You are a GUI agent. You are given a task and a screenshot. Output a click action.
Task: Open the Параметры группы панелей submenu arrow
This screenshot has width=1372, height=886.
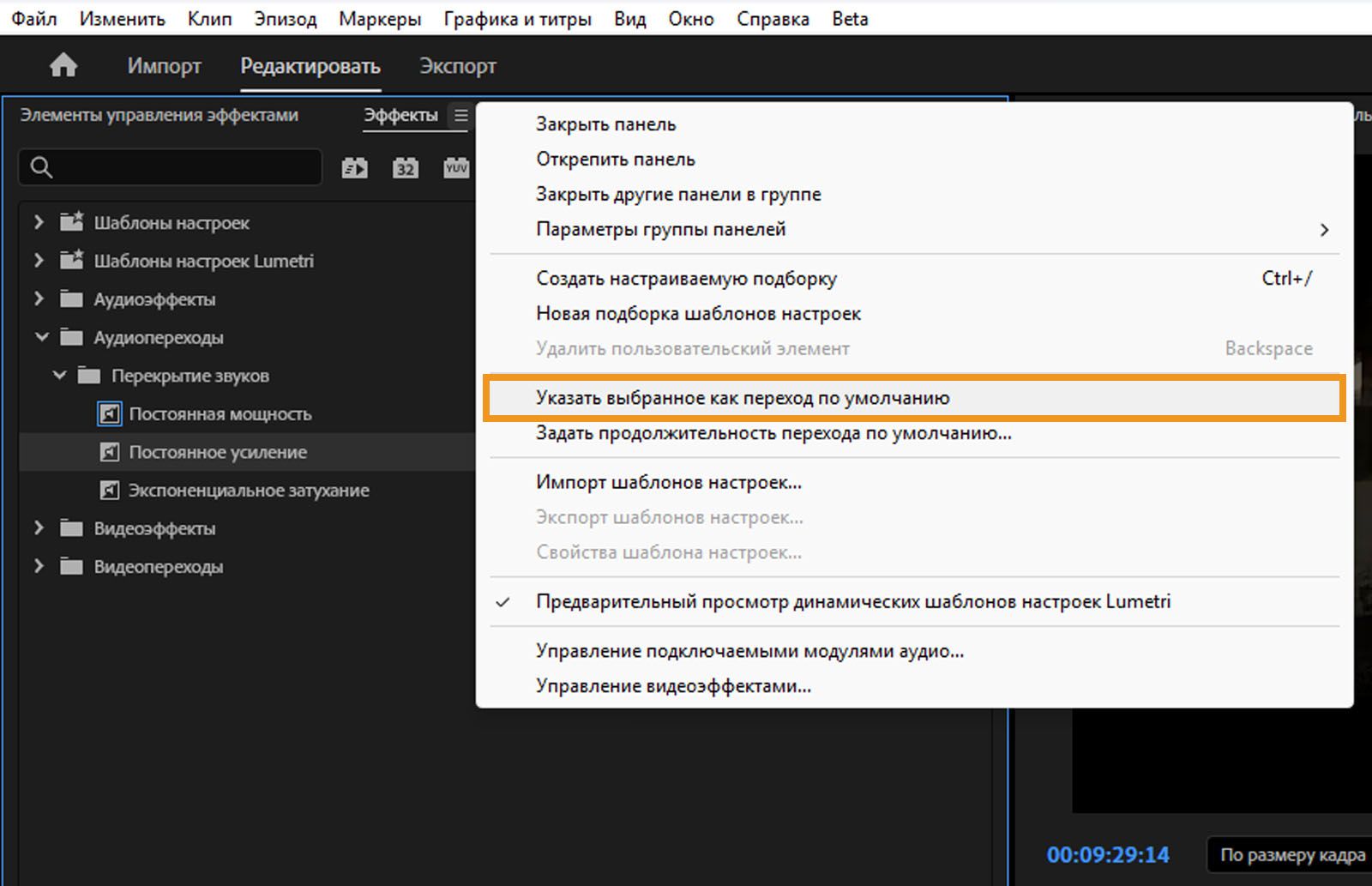[x=1324, y=230]
